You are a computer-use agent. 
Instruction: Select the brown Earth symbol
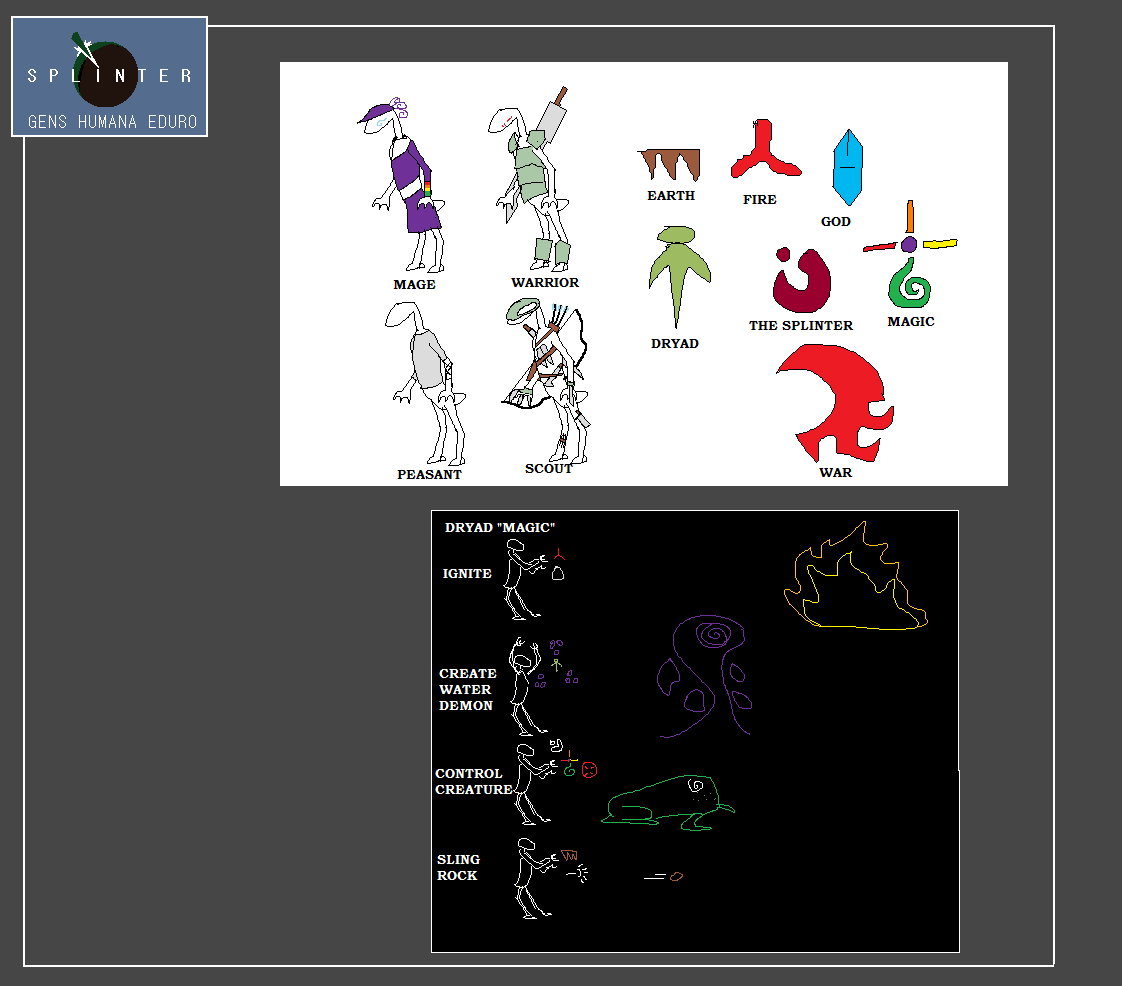click(x=669, y=163)
